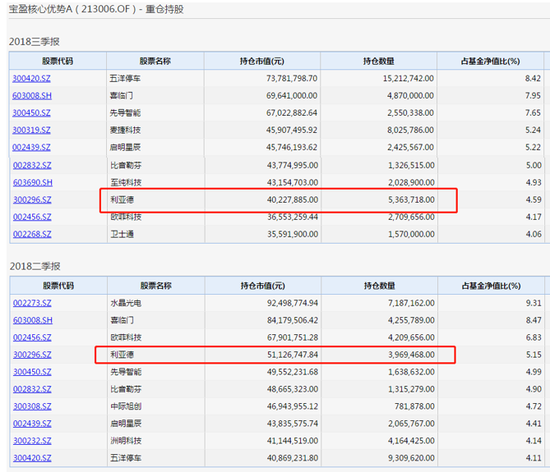Select holding quantity 9,309,620.00
This screenshot has width=550, height=472.
point(411,458)
